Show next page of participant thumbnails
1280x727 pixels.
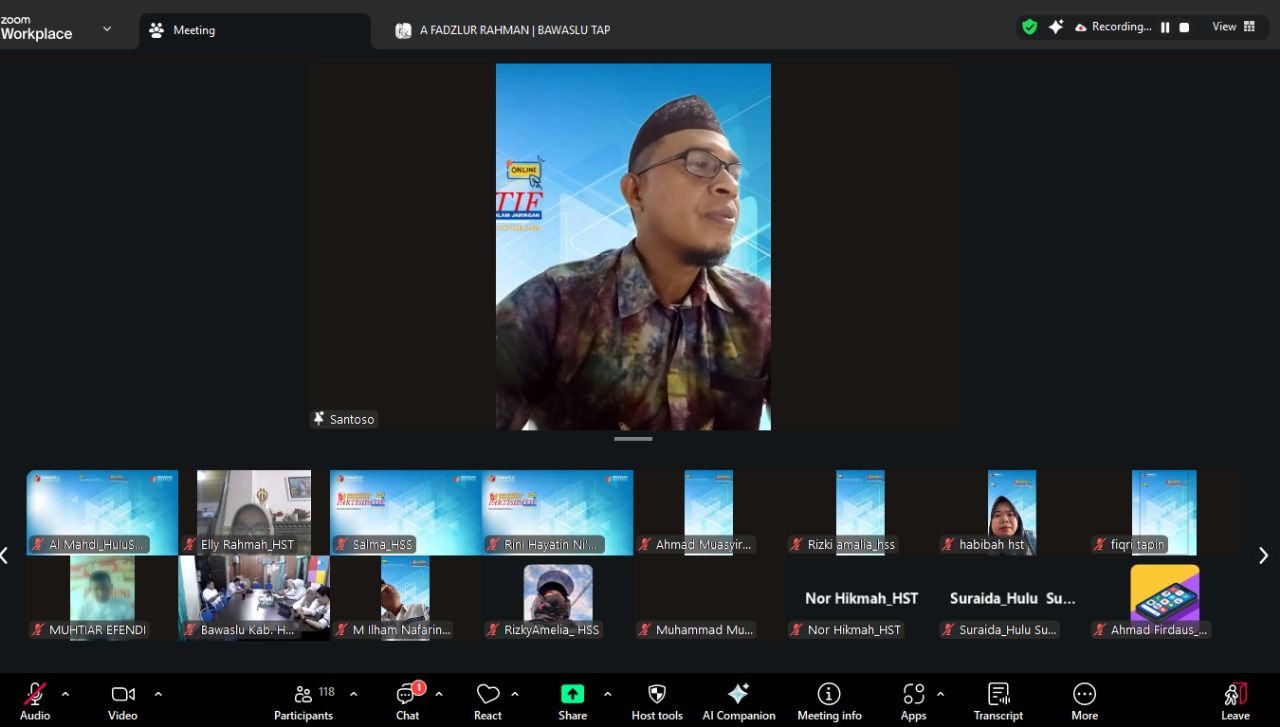coord(1263,555)
